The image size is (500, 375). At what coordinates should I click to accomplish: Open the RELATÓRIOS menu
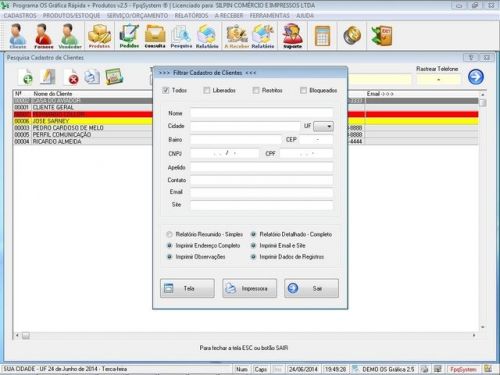pos(191,16)
